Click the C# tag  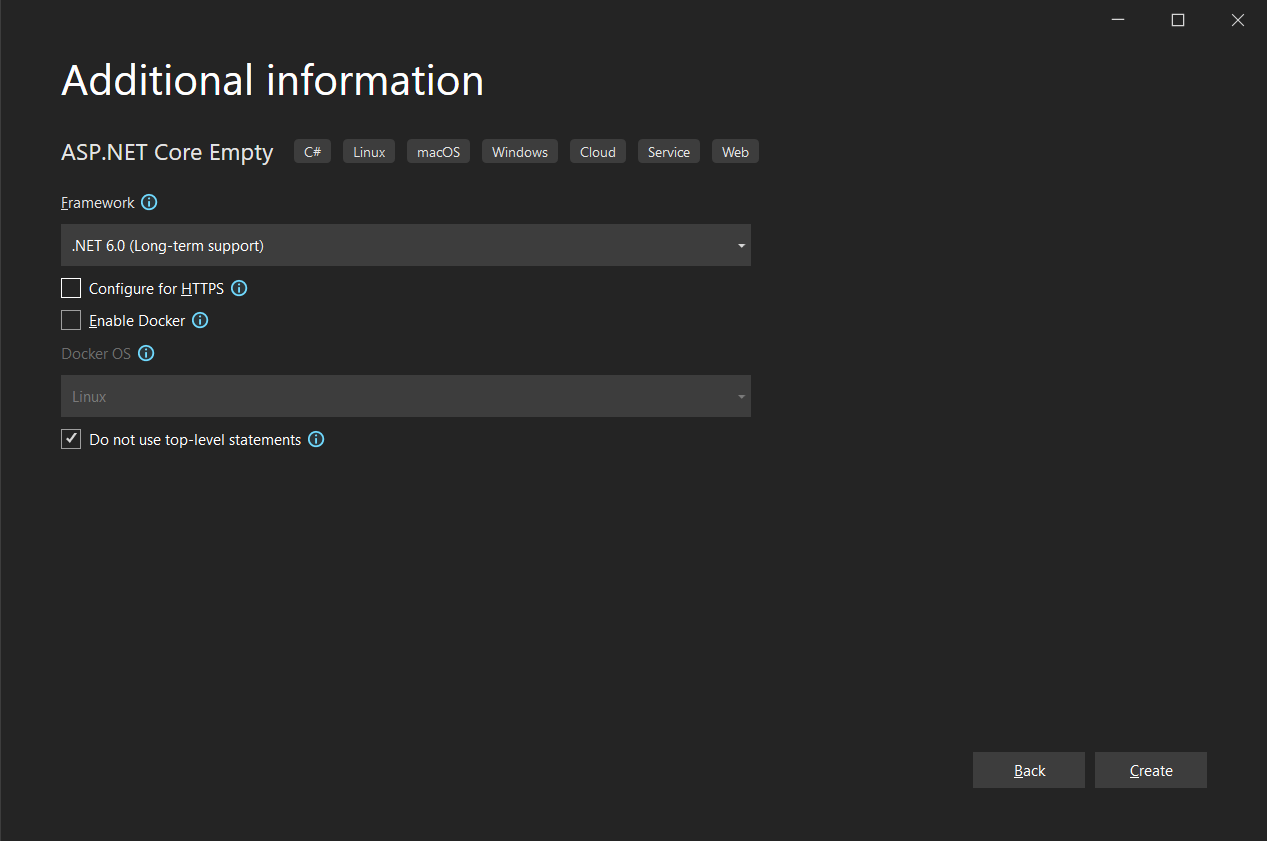pos(312,152)
